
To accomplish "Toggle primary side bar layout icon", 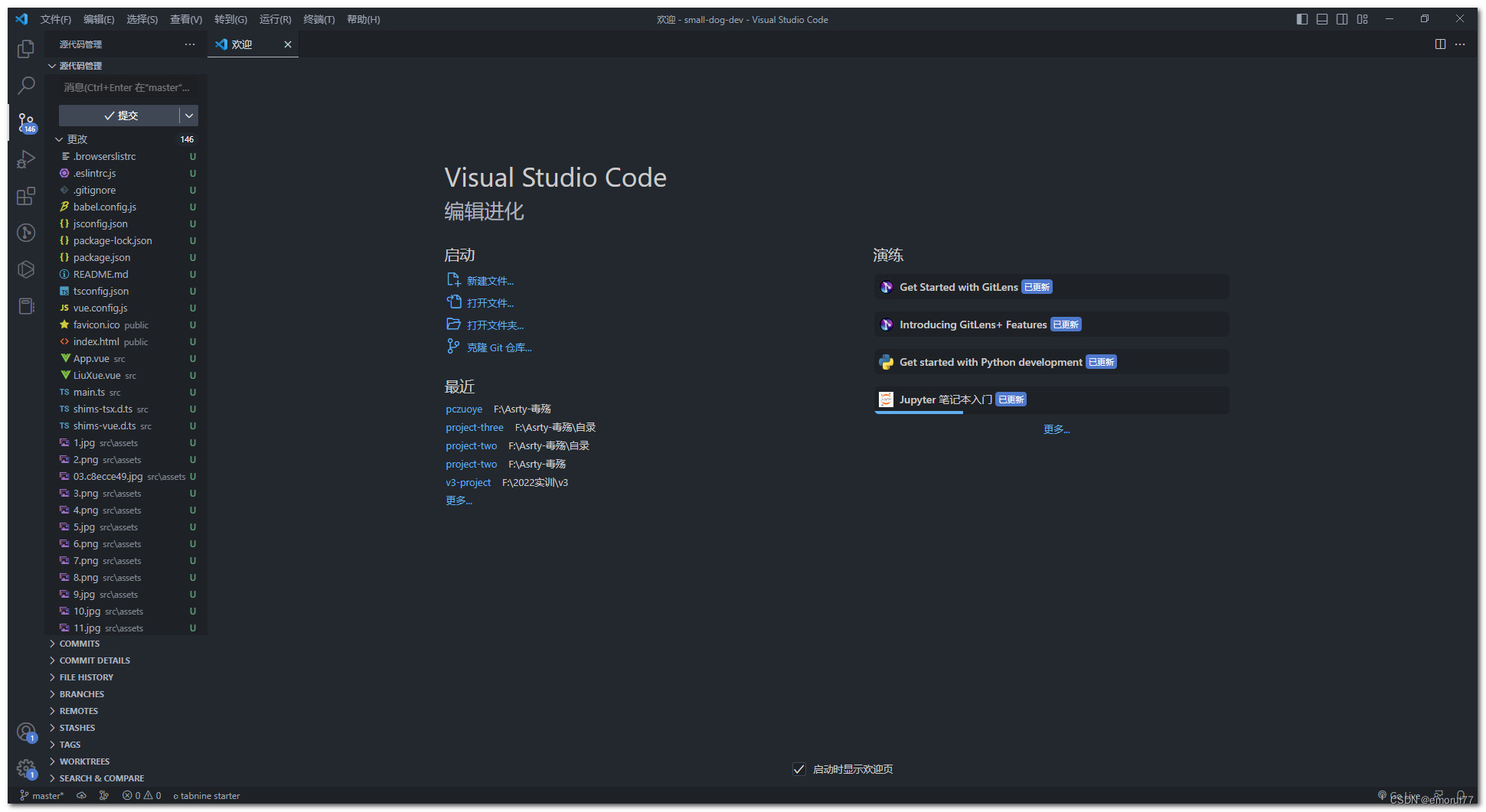I will click(x=1302, y=19).
